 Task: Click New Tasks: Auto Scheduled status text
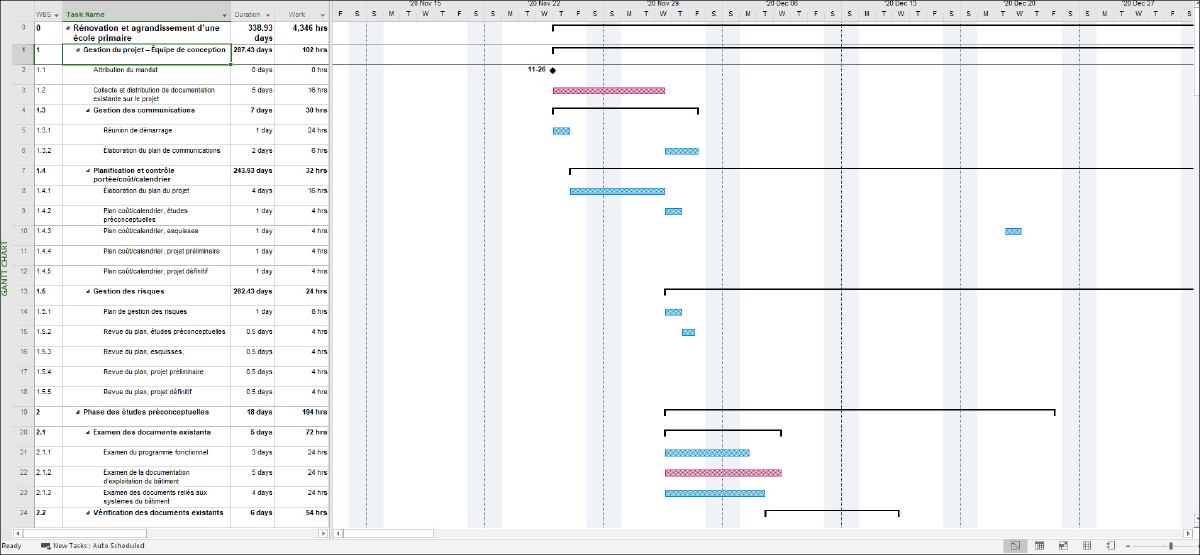tap(99, 546)
